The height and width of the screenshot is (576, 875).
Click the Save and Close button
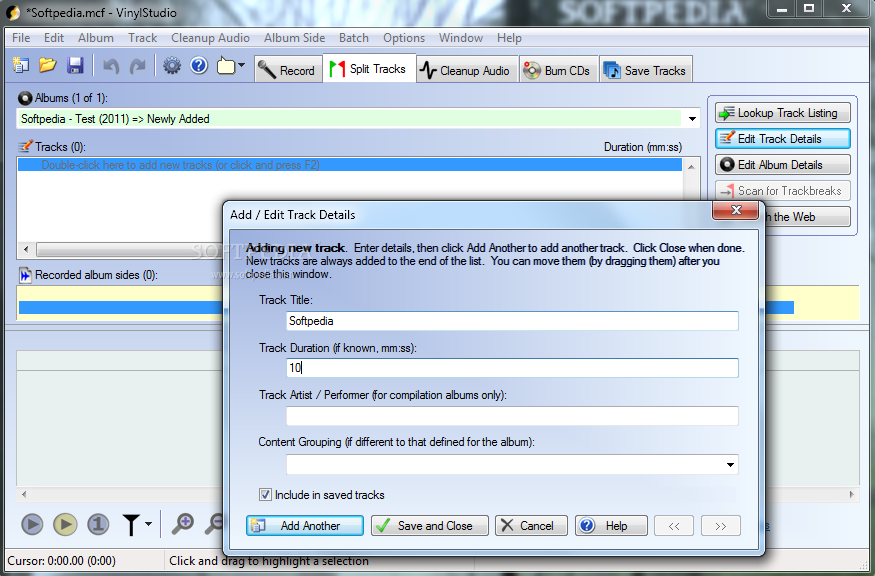click(430, 525)
